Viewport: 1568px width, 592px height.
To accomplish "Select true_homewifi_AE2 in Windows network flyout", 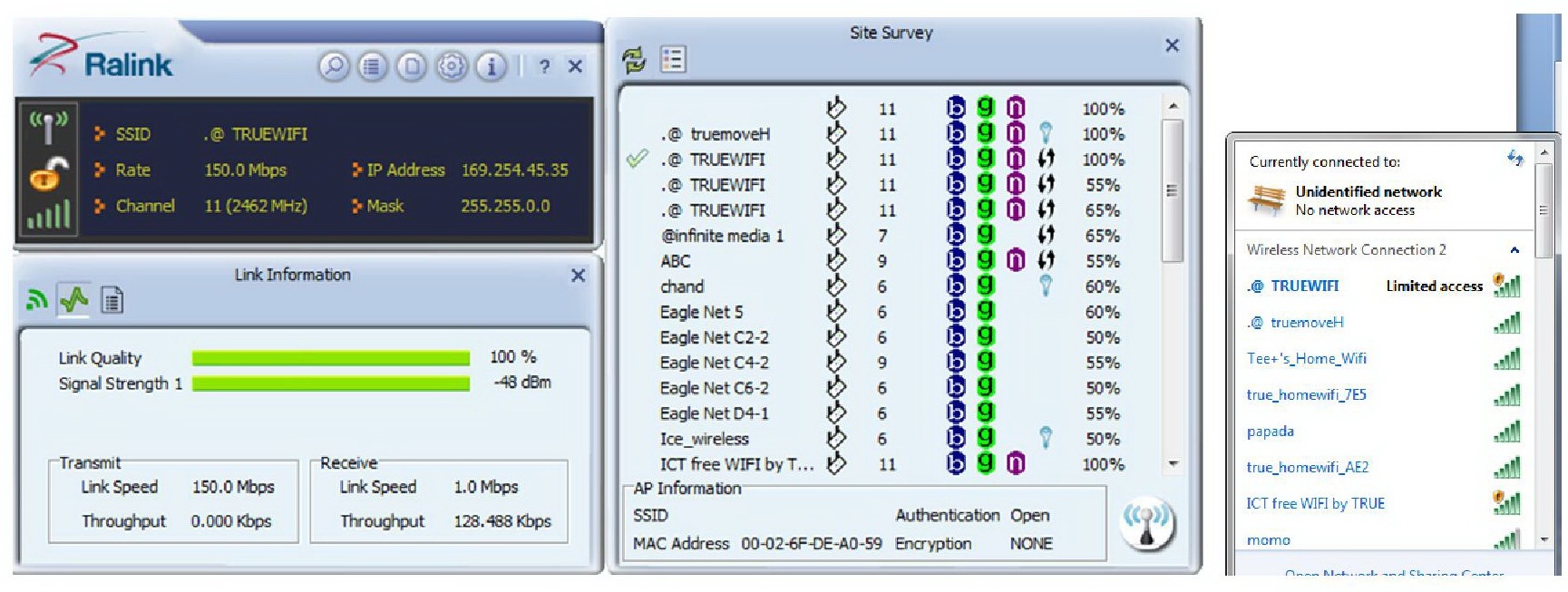I will (x=1383, y=468).
